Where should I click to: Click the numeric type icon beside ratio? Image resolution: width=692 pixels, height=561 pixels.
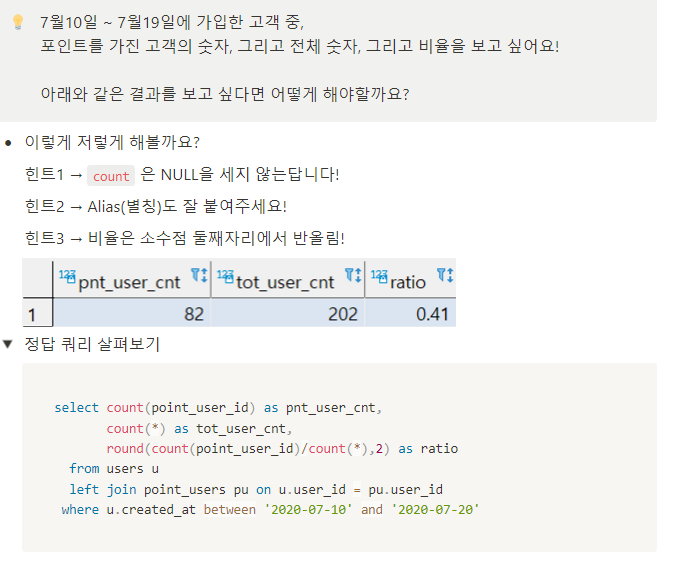(379, 276)
